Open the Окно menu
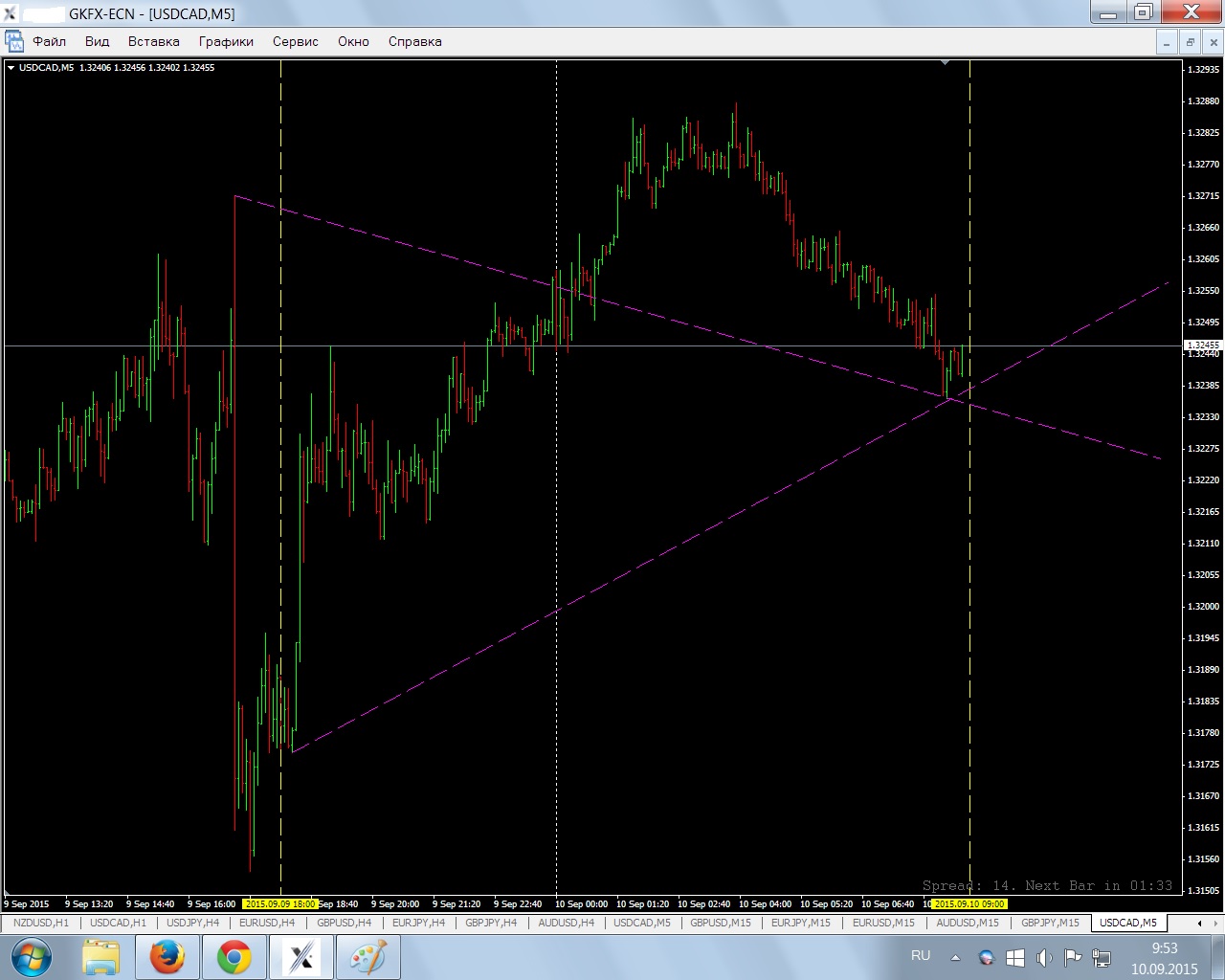This screenshot has width=1225, height=980. click(353, 41)
